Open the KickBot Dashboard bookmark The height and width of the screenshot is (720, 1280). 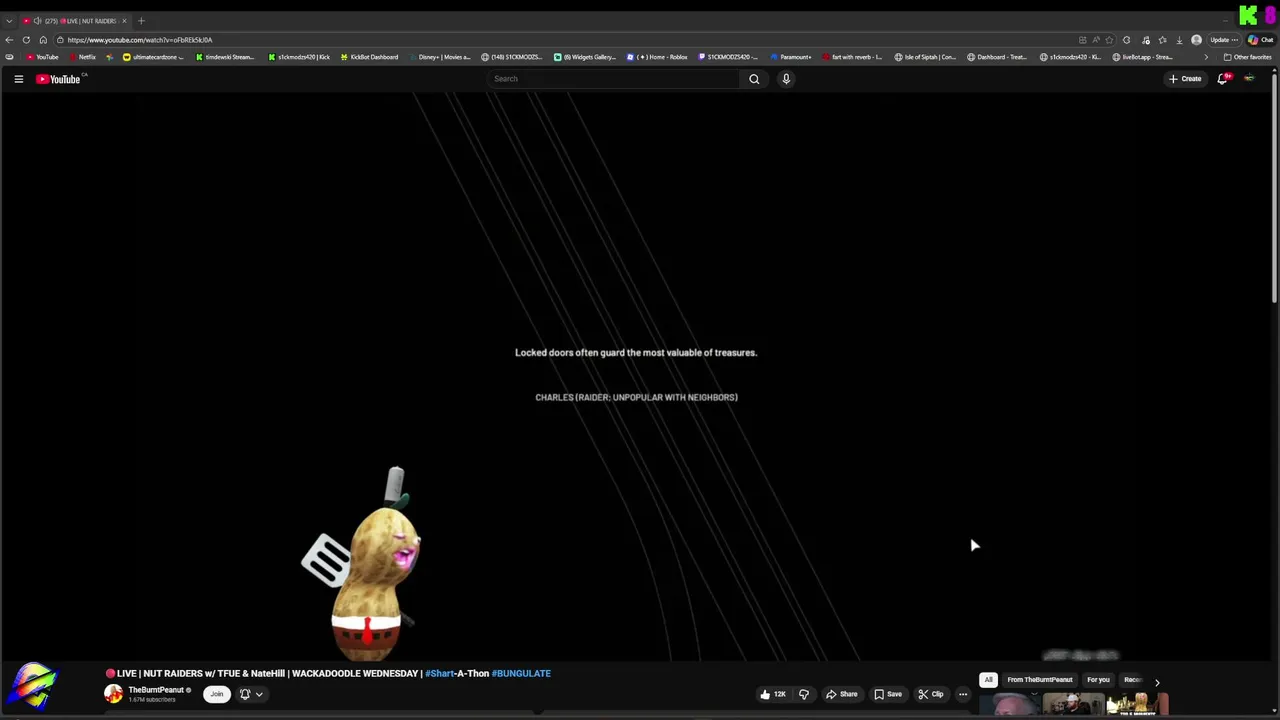(x=370, y=57)
